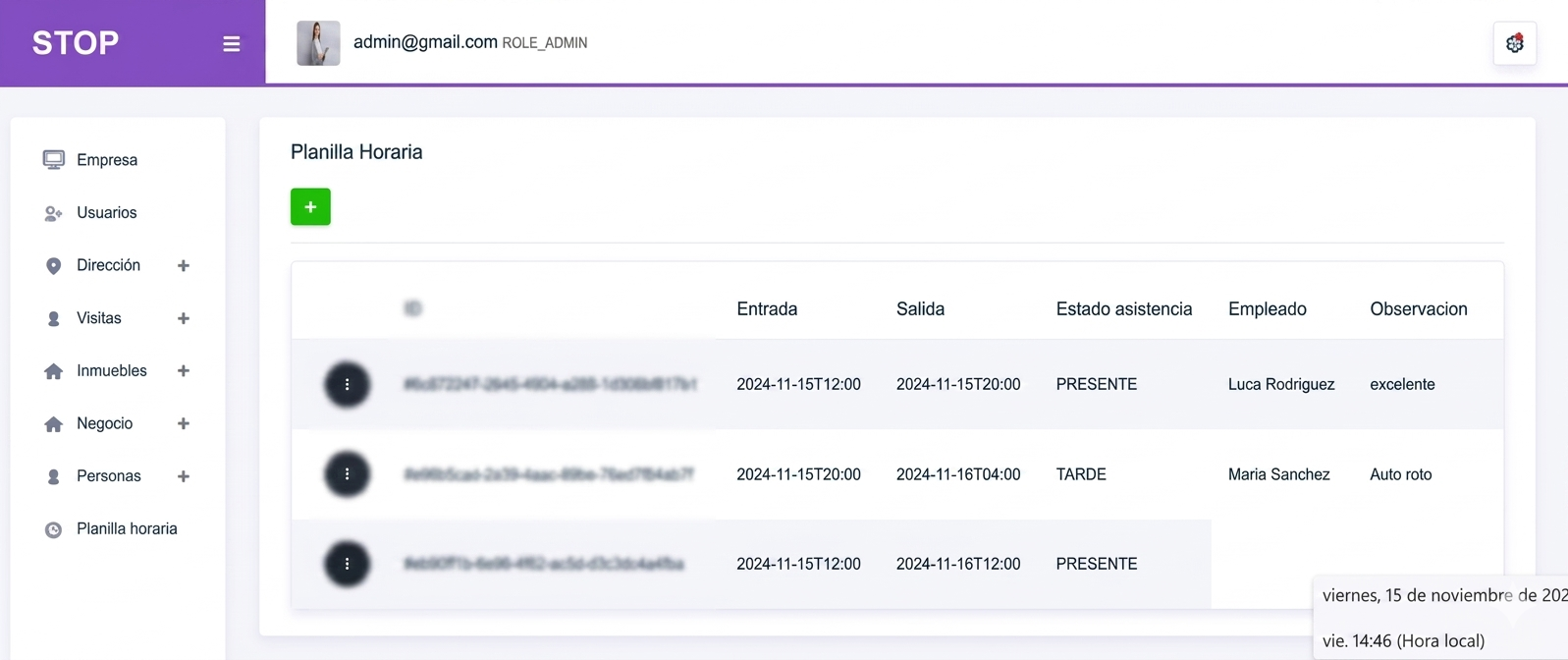1568x660 pixels.
Task: Expand the Negocio submenu plus
Action: point(184,424)
